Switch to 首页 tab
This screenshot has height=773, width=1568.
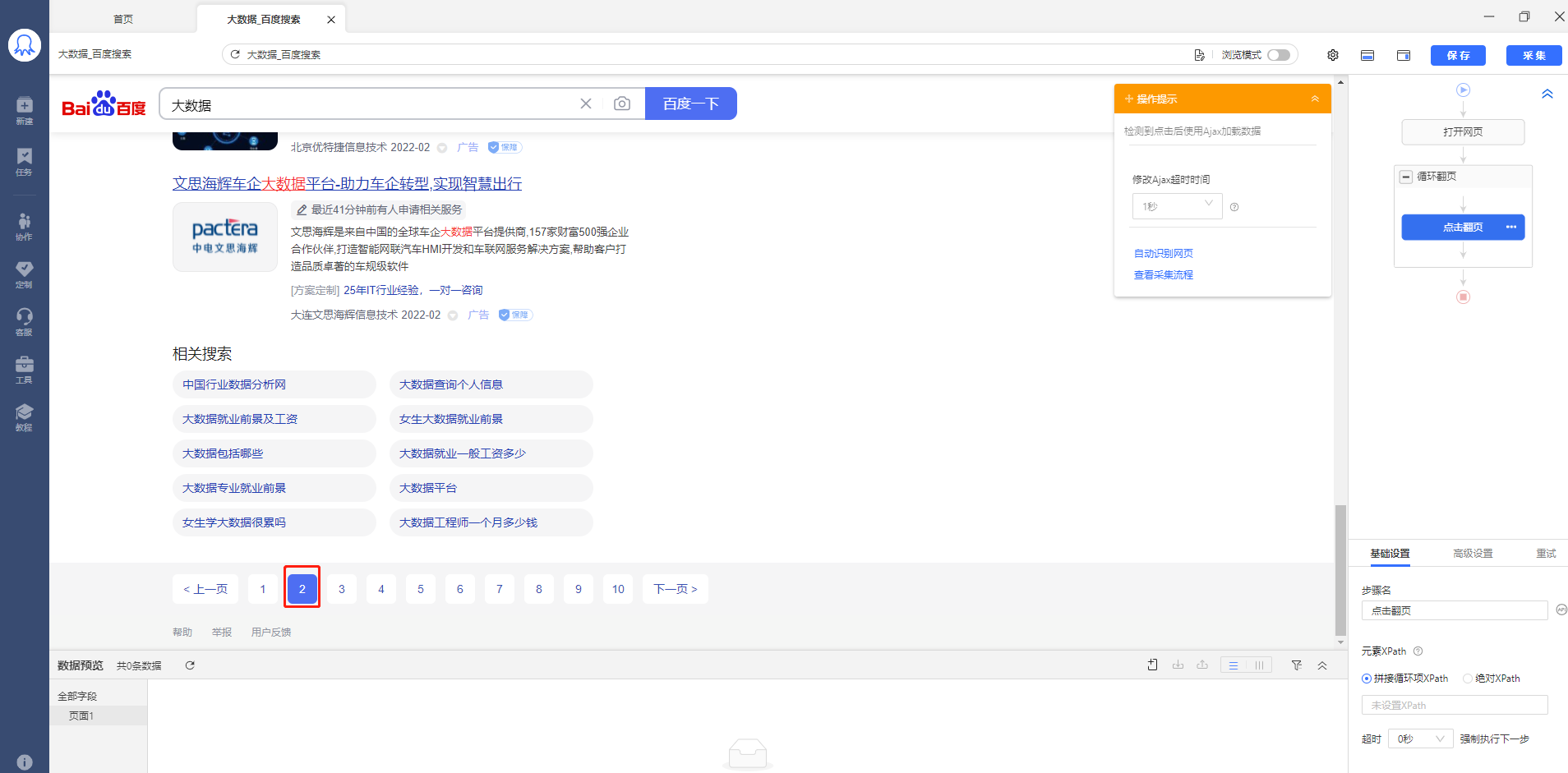pos(123,19)
